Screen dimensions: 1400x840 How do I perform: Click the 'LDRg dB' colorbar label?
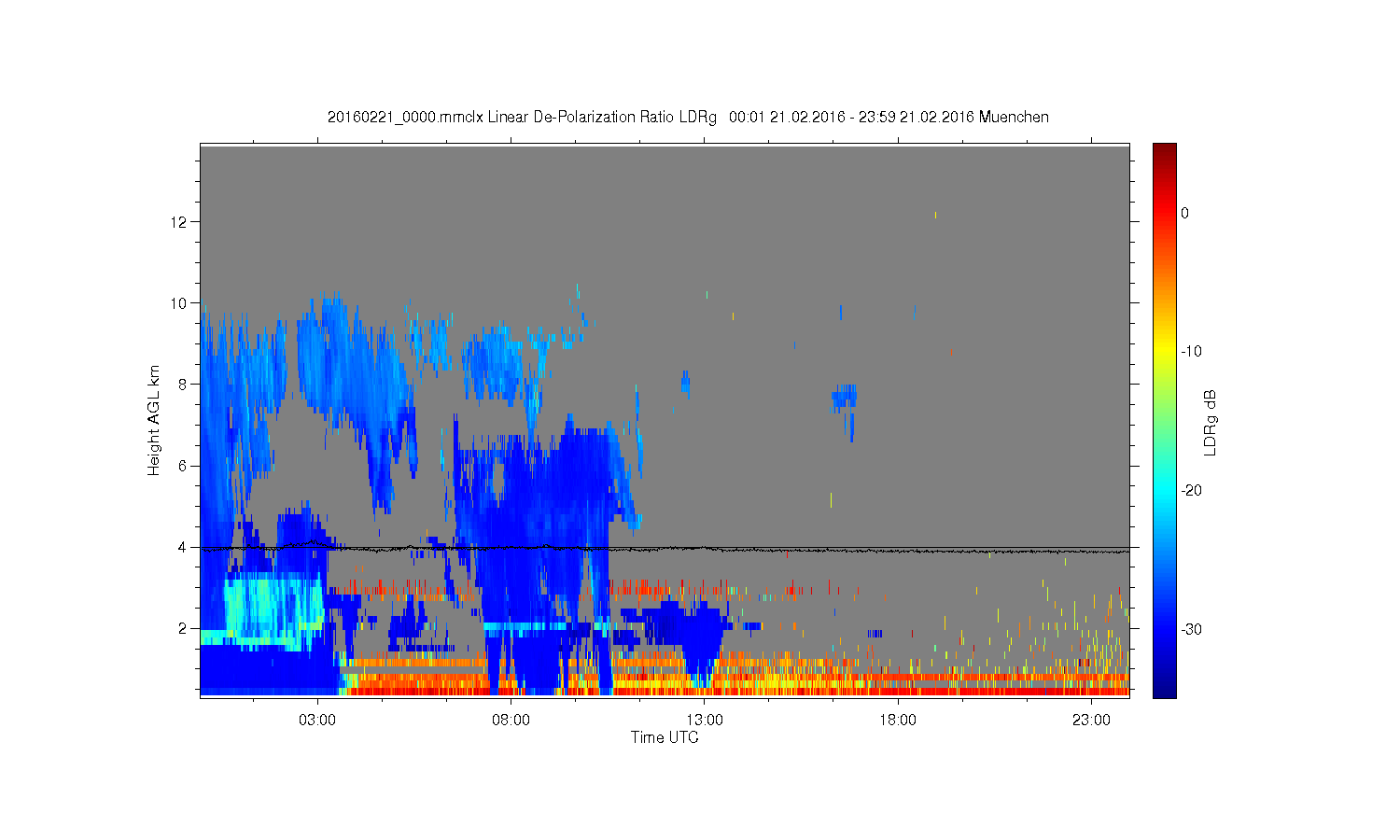[1210, 423]
